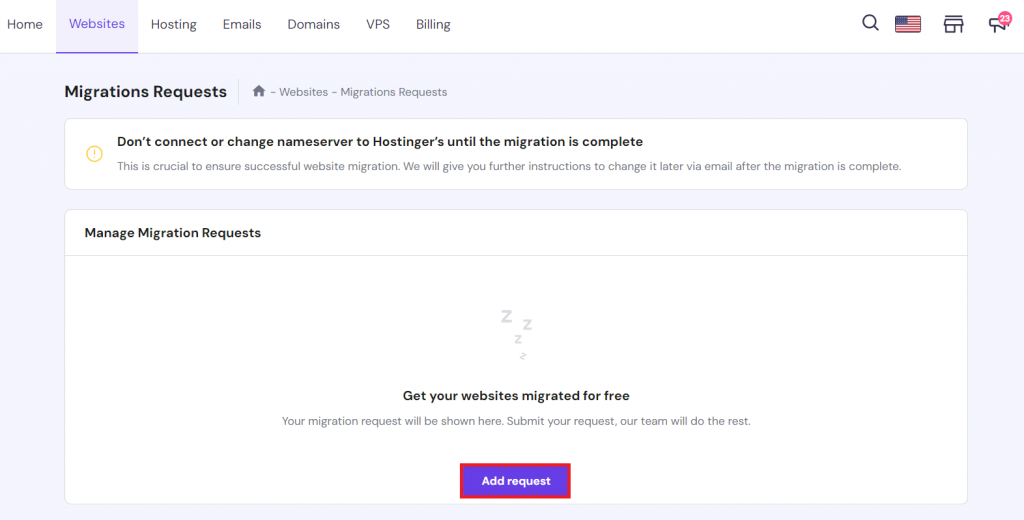The height and width of the screenshot is (520, 1024).
Task: Open the Billing menu item
Action: point(433,24)
